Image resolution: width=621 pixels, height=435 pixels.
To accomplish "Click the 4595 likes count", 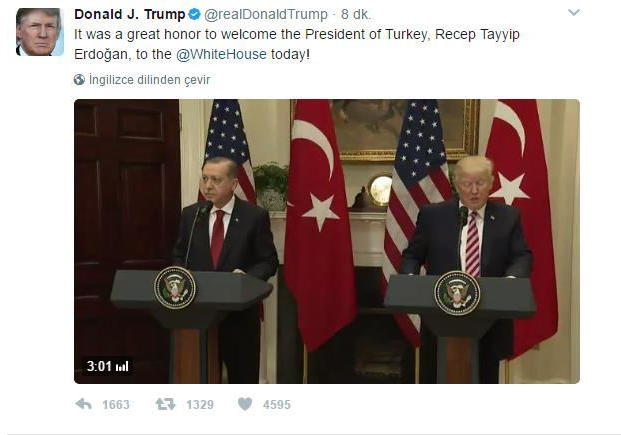I will pyautogui.click(x=277, y=404).
